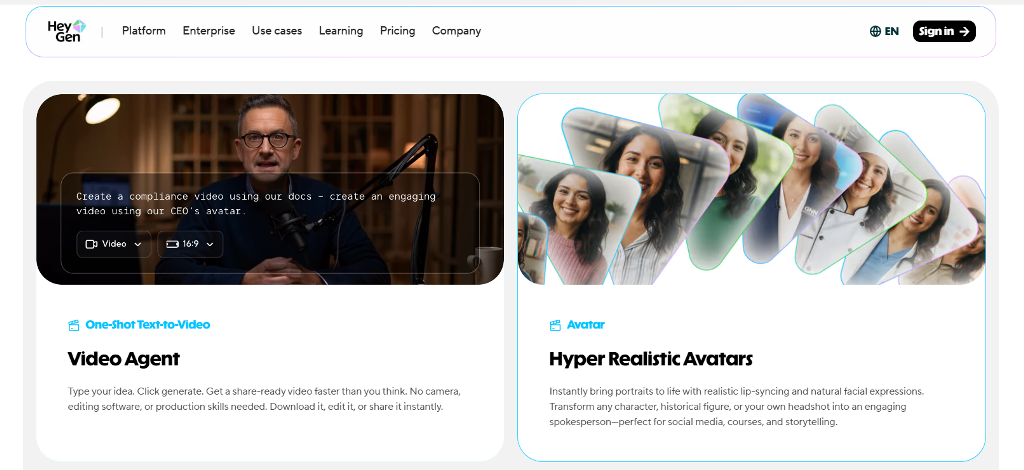Image resolution: width=1024 pixels, height=470 pixels.
Task: Open the Video Agent preview image
Action: tap(270, 189)
